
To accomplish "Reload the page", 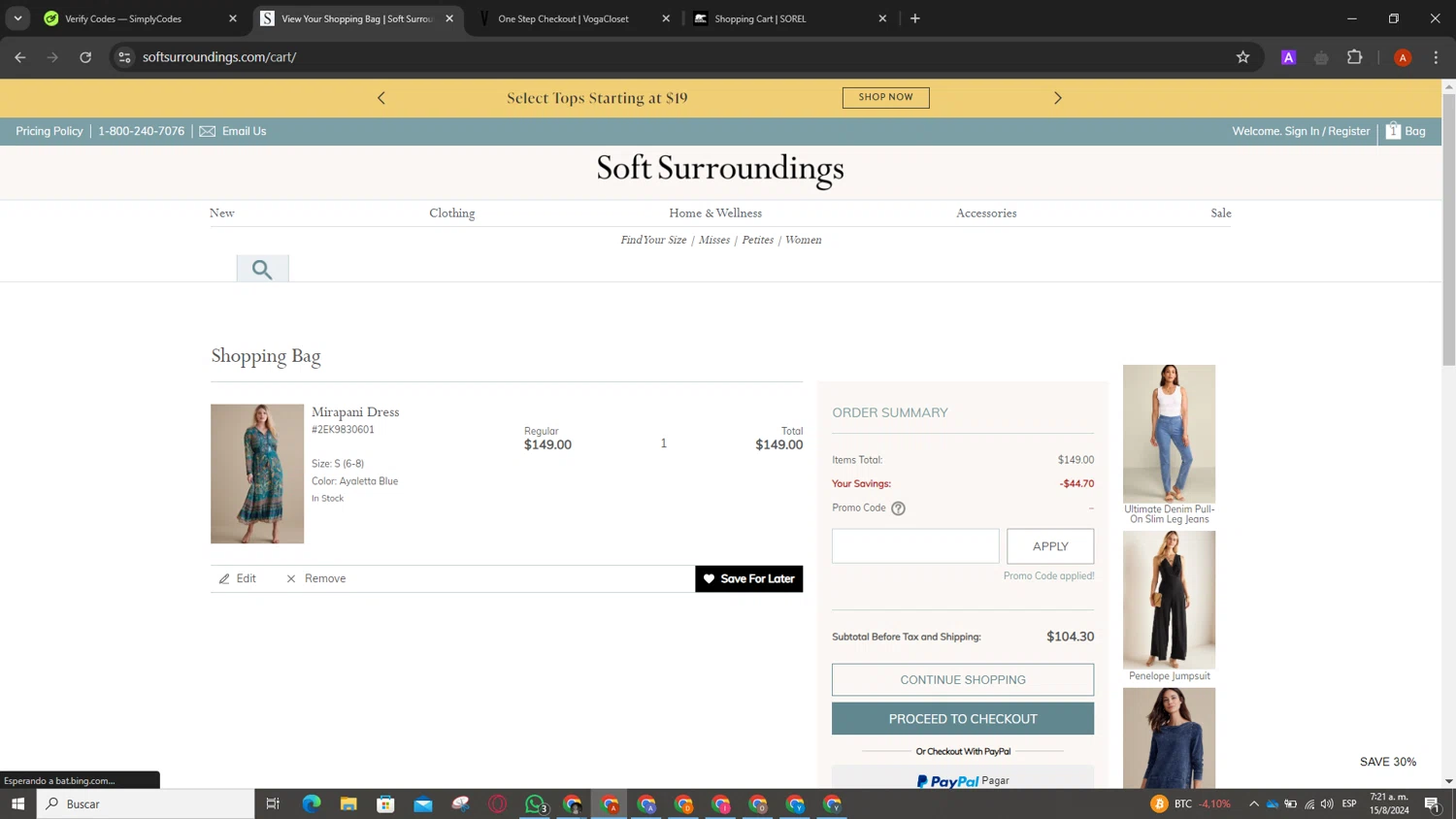I will point(85,57).
